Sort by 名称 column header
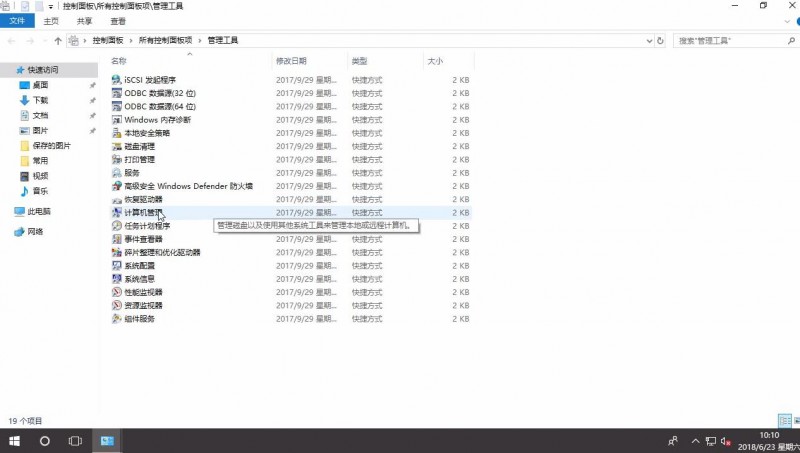This screenshot has width=800, height=453. (x=119, y=61)
